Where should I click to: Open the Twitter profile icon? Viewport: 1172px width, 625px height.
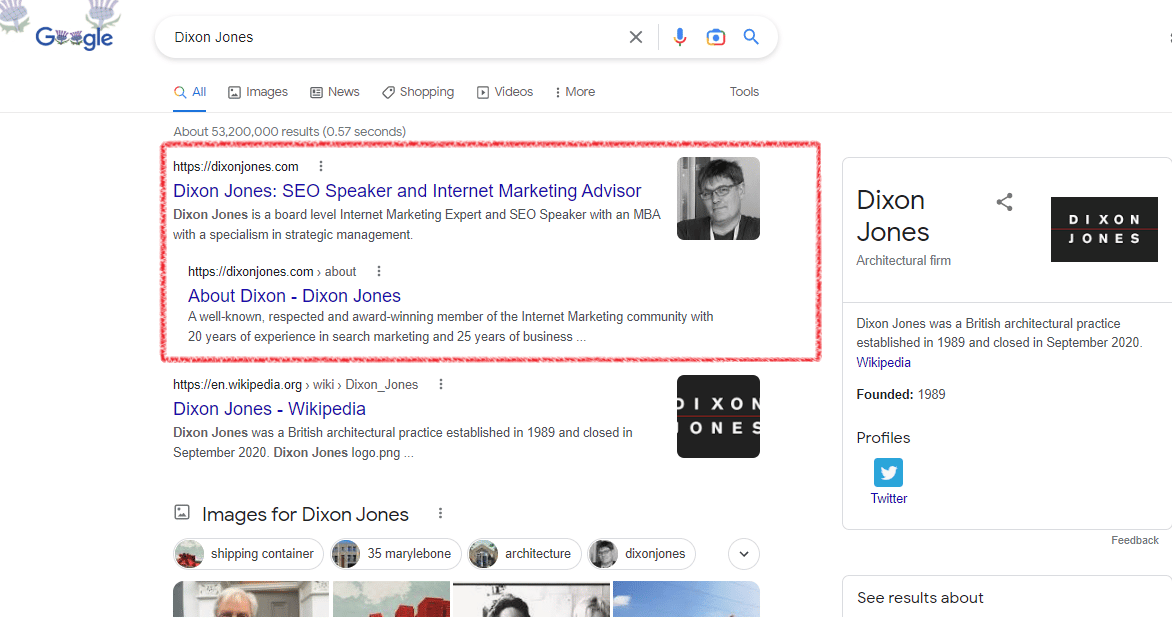point(888,472)
